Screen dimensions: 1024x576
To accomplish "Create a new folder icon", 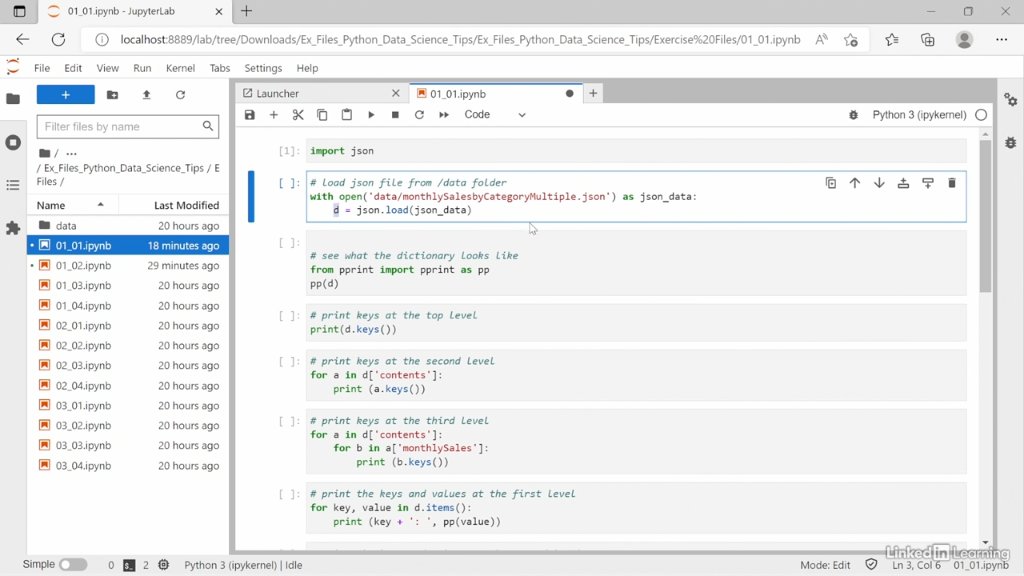I will click(x=112, y=95).
